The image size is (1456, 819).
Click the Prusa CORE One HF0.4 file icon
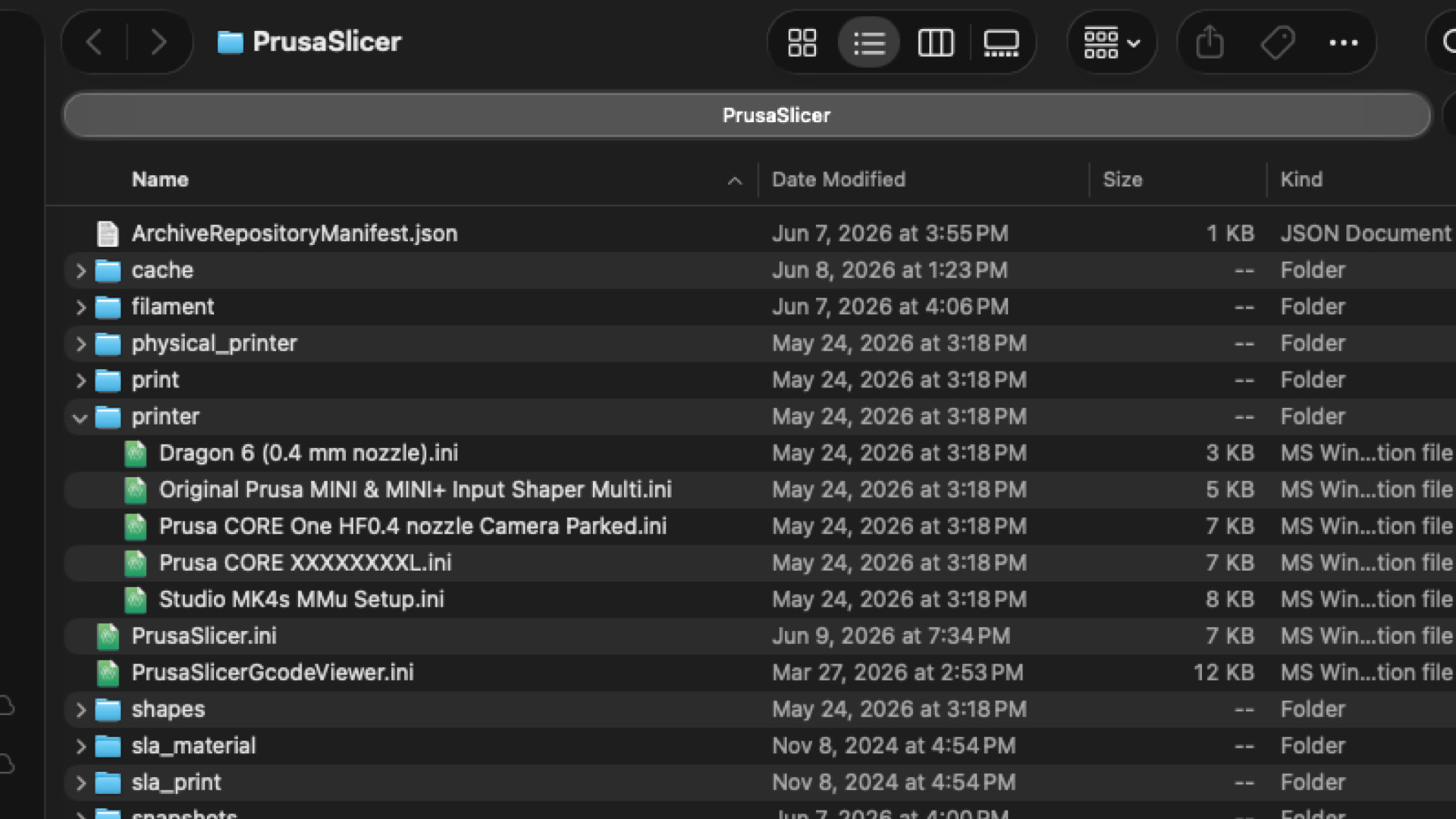(x=135, y=526)
